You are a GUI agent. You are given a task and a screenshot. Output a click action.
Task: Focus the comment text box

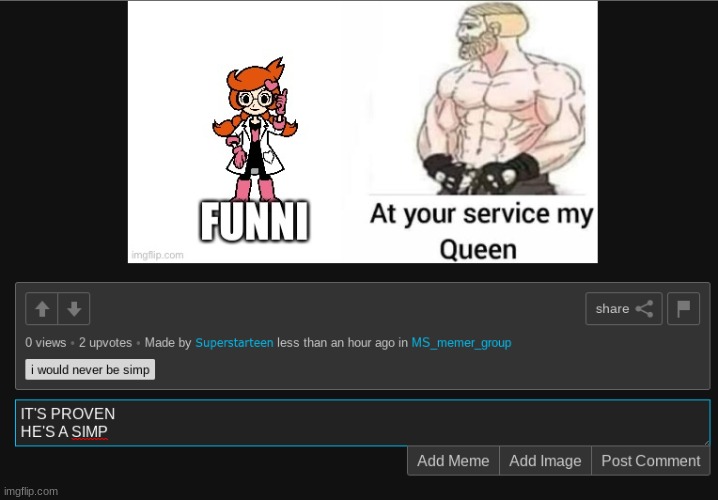[x=363, y=423]
